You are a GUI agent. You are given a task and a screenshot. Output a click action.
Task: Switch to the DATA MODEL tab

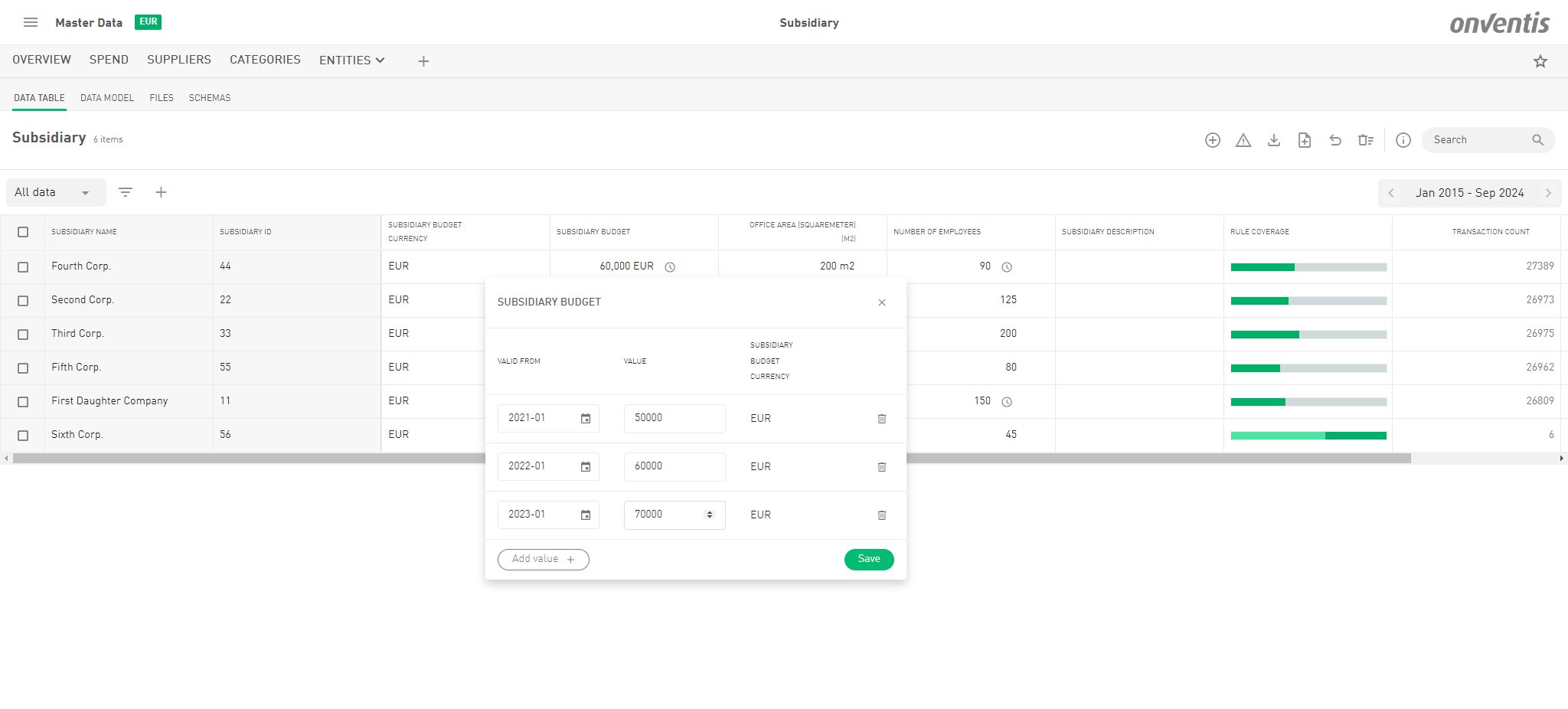coord(107,98)
